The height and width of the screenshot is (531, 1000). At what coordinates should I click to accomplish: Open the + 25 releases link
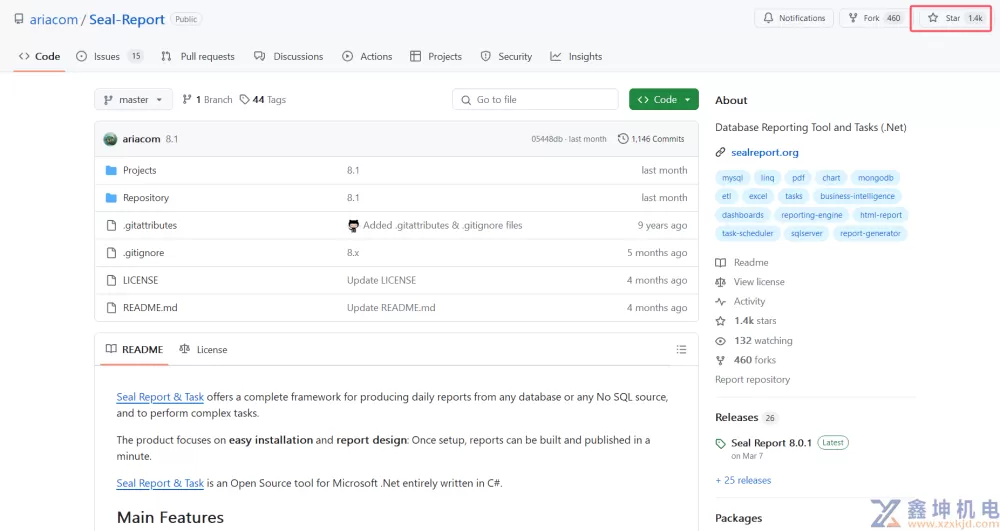[x=744, y=481]
